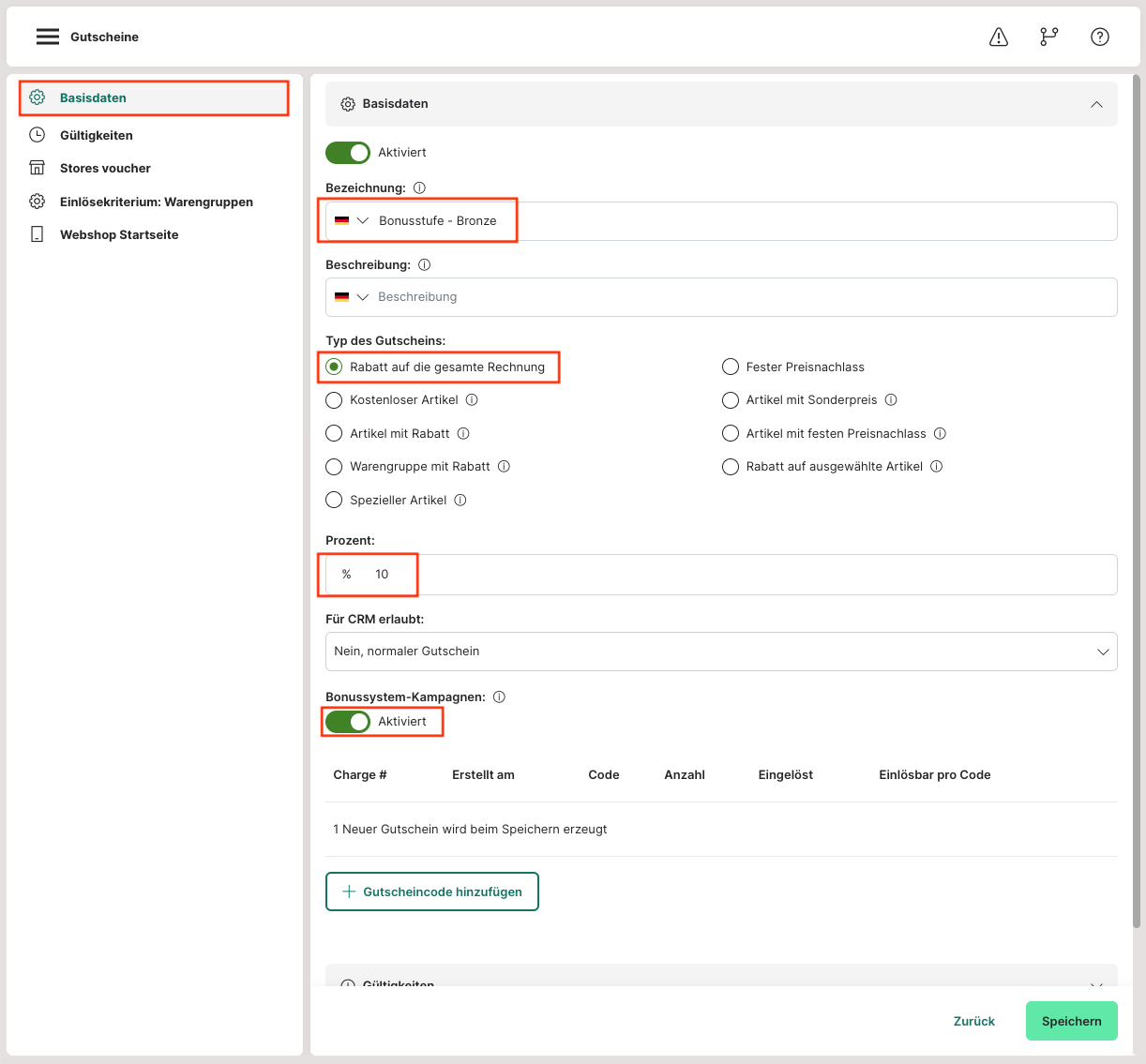Click info icon next to Bezeichnung

[419, 187]
